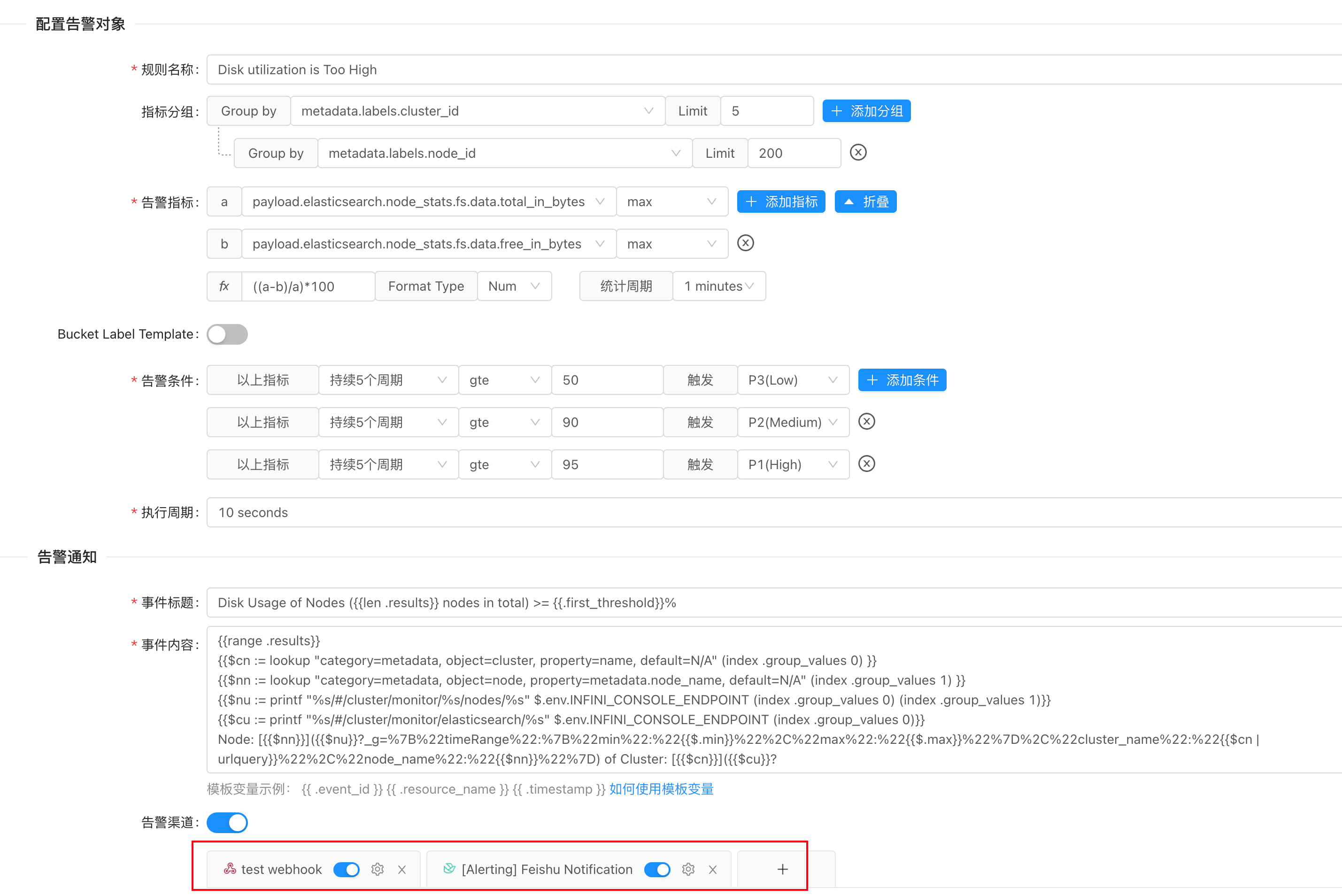The height and width of the screenshot is (896, 1342).
Task: Remove the node_id Group by row
Action: 858,153
